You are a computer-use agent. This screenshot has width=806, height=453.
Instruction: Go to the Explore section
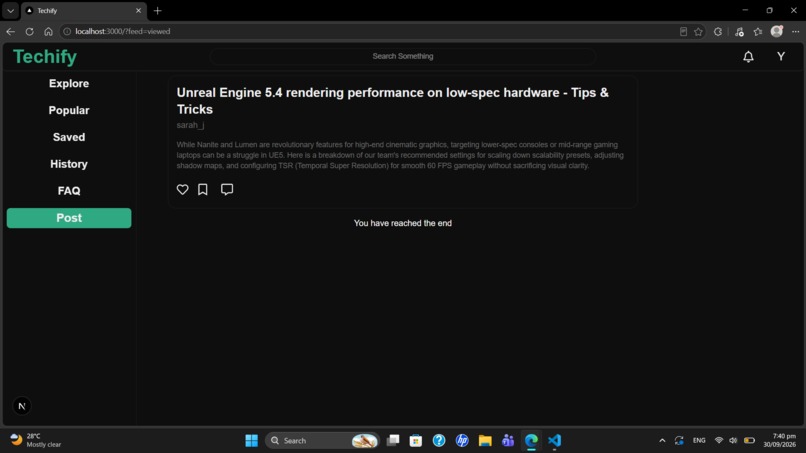69,83
